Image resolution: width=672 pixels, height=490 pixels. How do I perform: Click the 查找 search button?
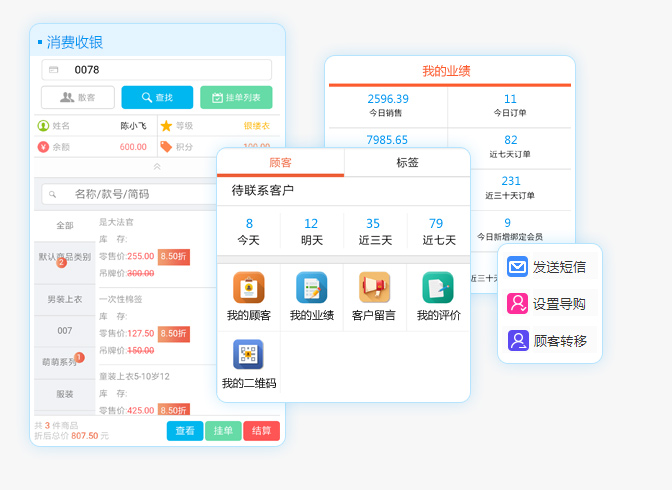(157, 97)
